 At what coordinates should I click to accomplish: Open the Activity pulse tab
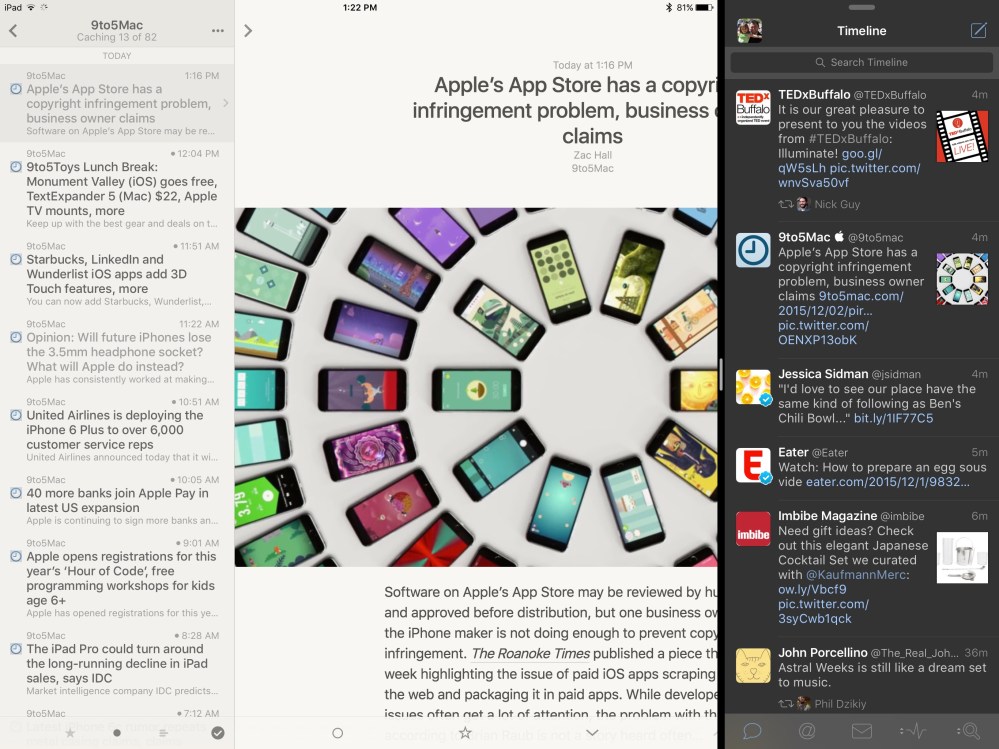914,731
